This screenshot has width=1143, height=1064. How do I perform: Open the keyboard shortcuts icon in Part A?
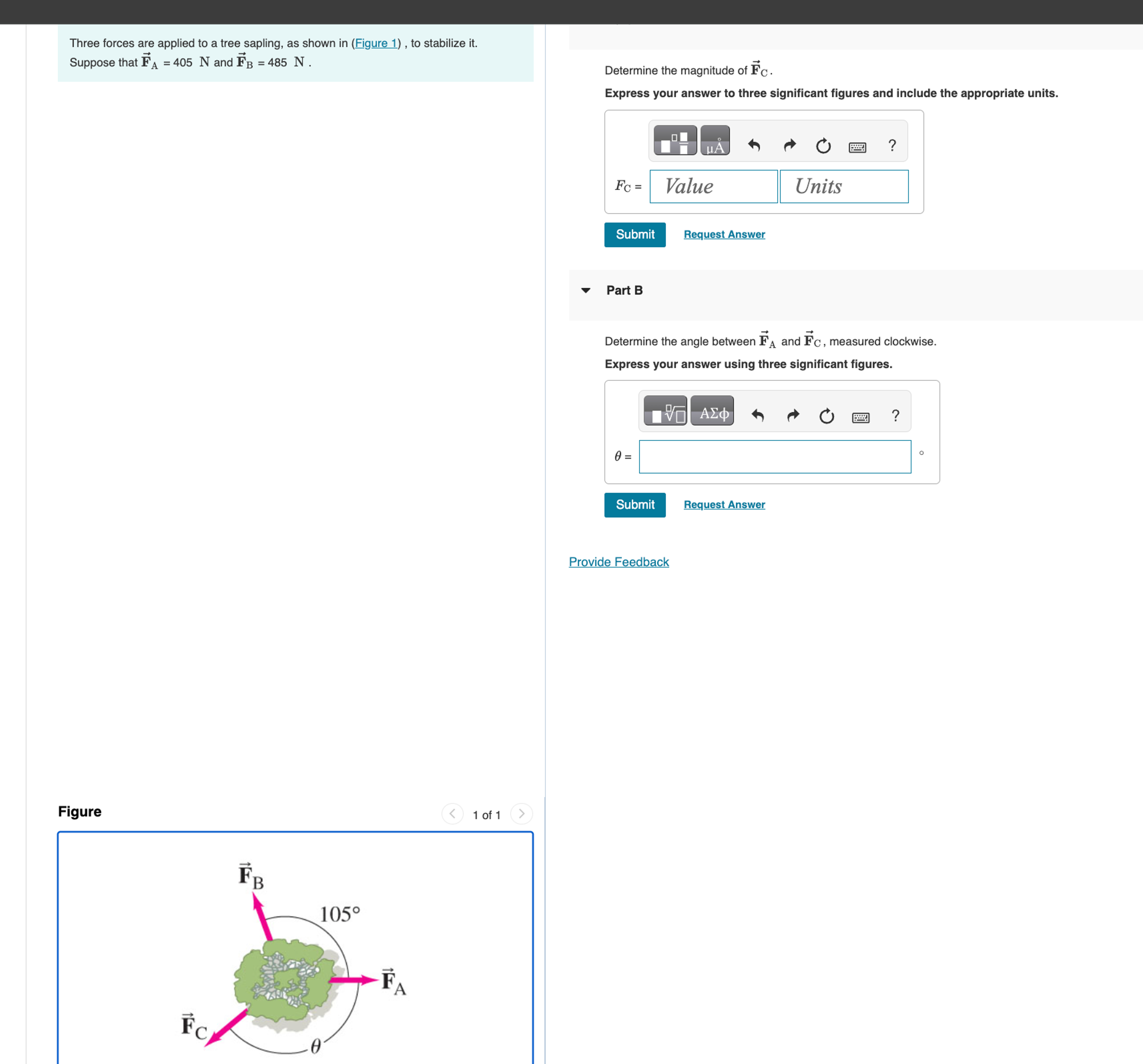point(857,147)
